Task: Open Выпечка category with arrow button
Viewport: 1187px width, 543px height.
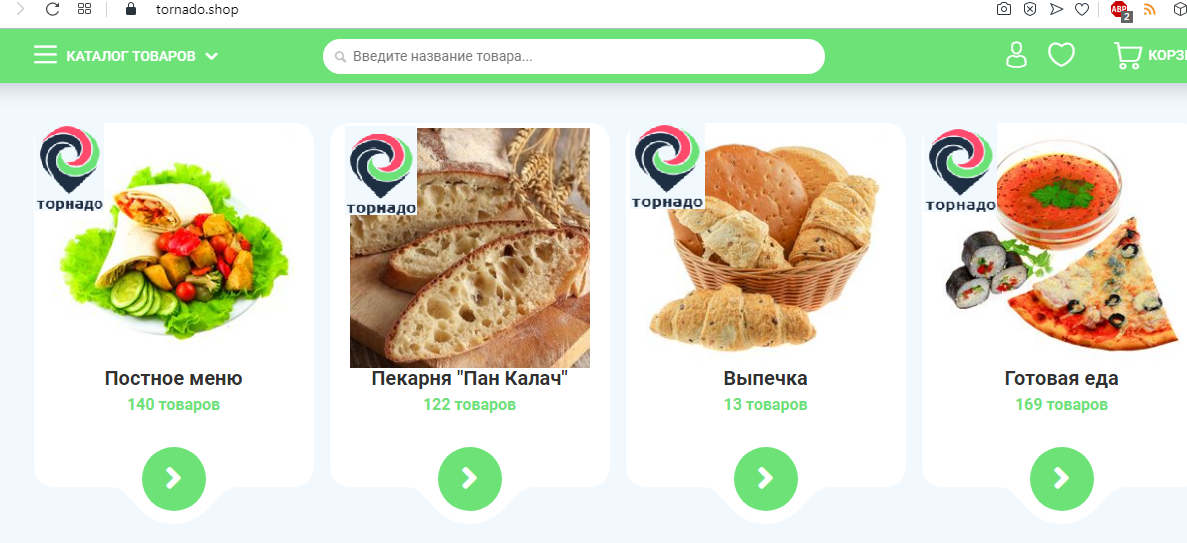Action: point(766,479)
